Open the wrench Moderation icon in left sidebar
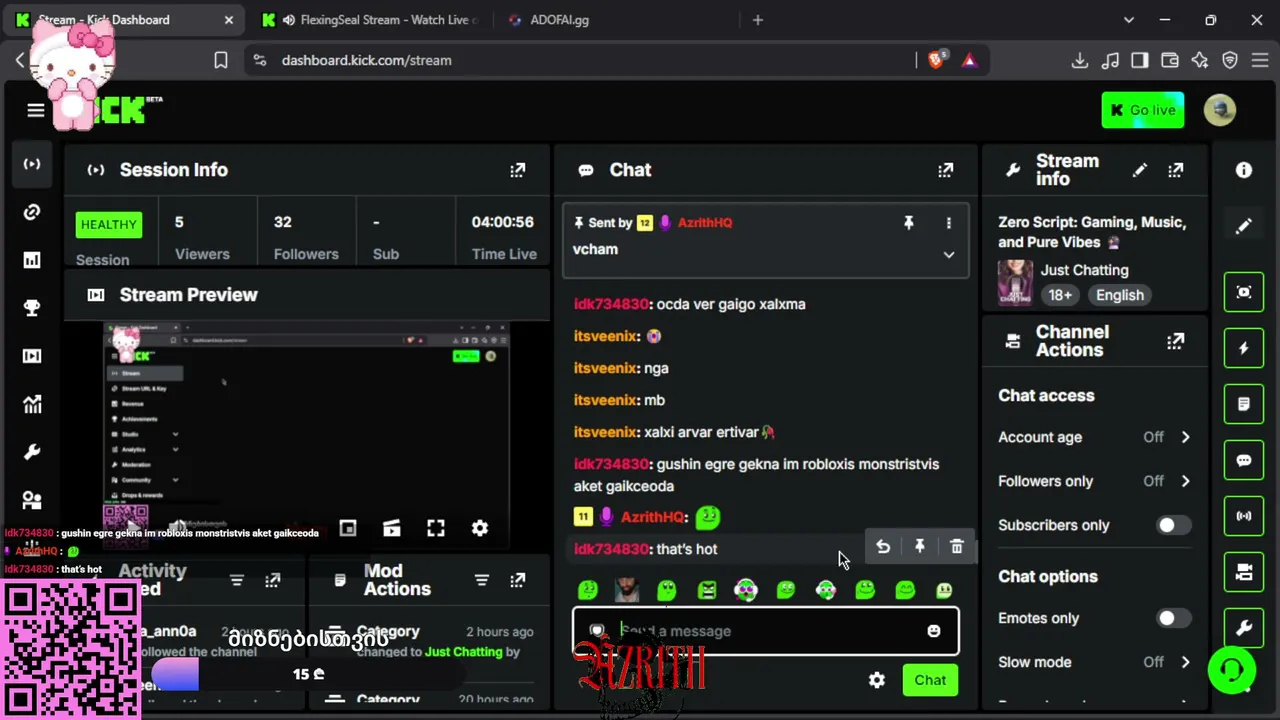Screen dimensions: 1280x720 [x=32, y=452]
